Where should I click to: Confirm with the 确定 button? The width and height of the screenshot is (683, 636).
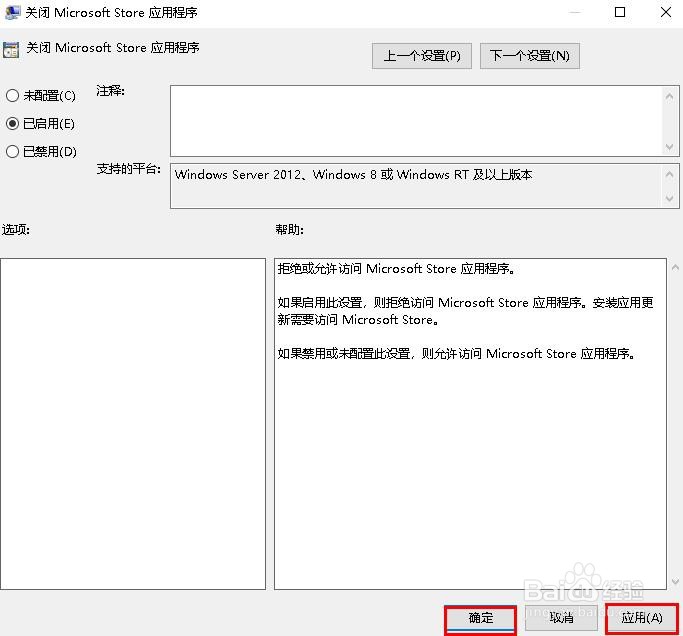(x=480, y=618)
